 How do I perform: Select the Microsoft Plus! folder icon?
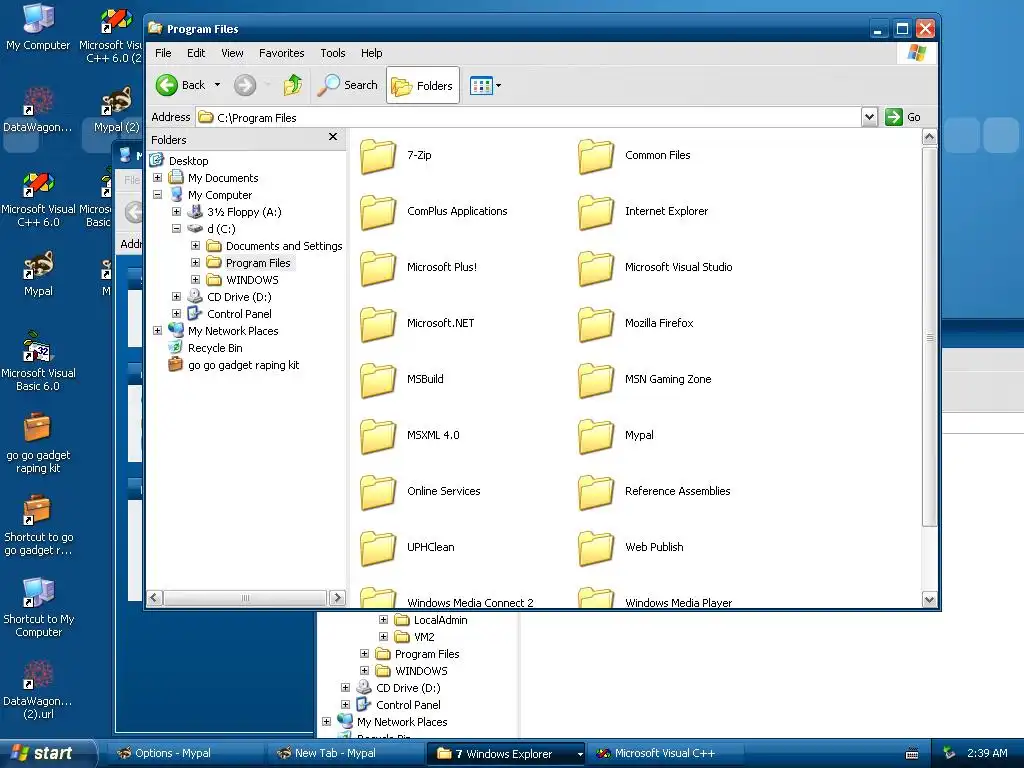pos(378,268)
